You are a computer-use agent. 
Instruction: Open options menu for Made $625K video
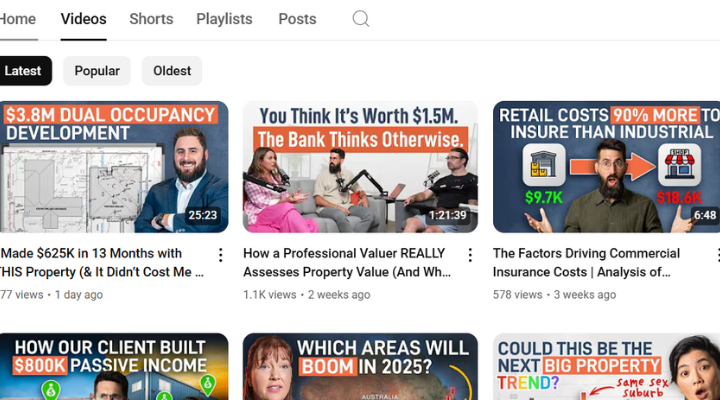click(221, 255)
